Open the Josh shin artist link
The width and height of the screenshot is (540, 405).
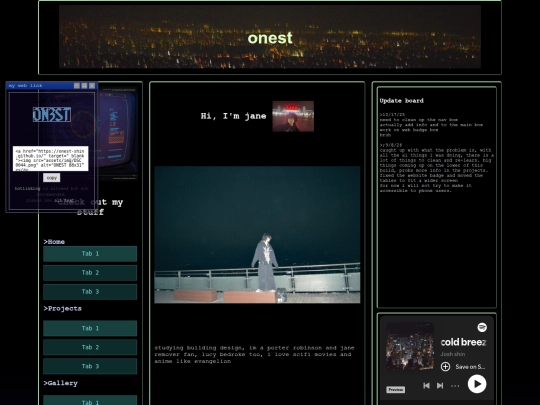tap(453, 354)
